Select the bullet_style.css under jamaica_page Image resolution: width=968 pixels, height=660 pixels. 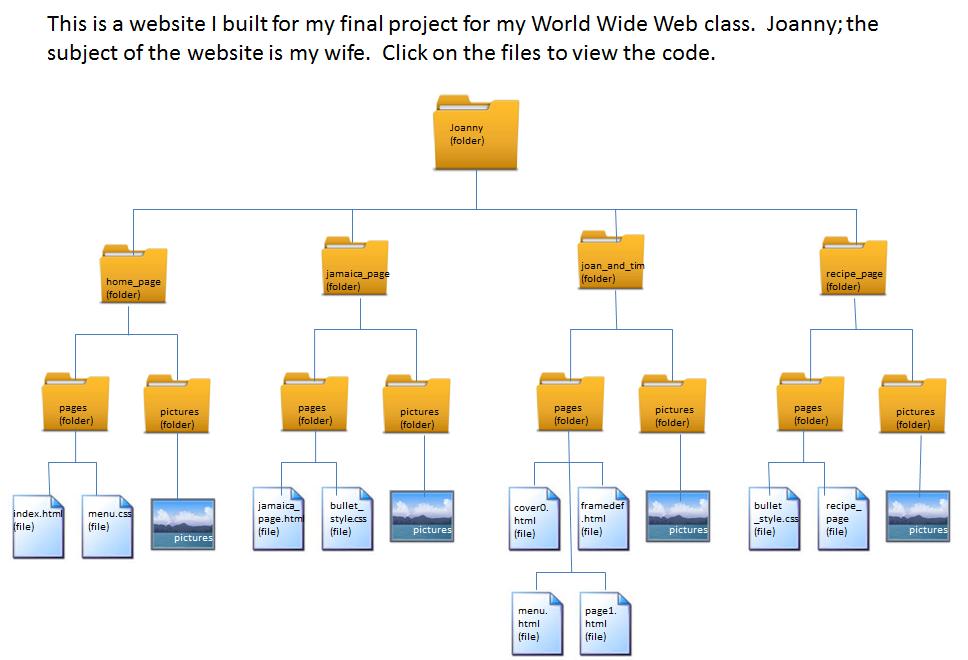(x=345, y=520)
